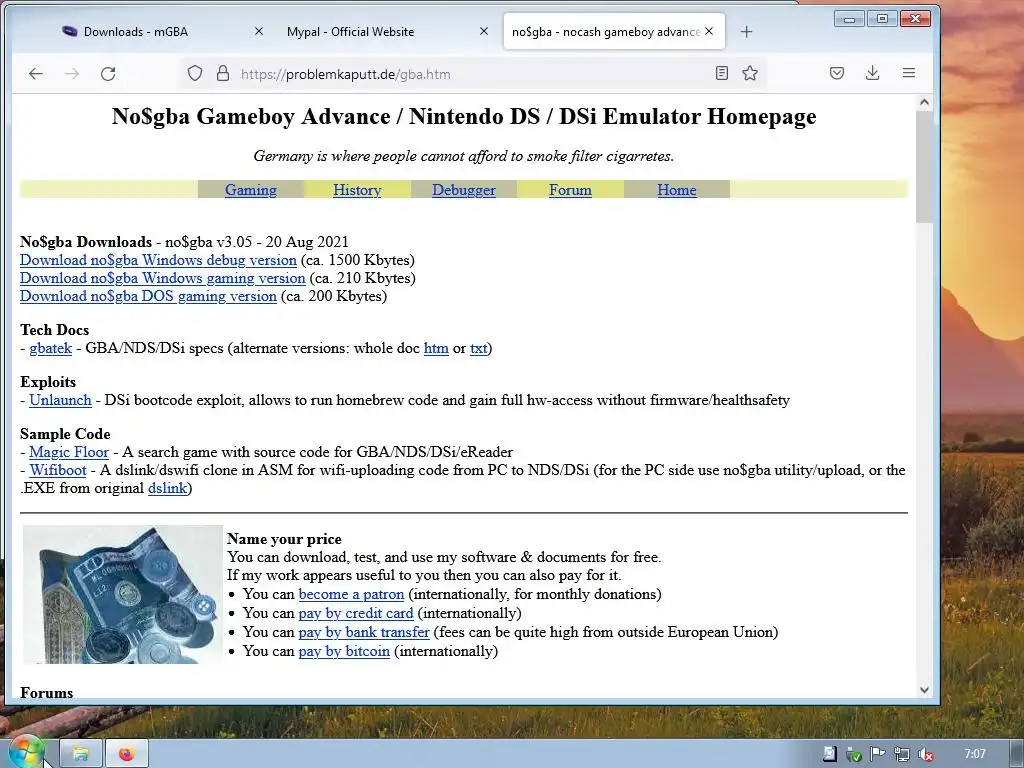1024x768 pixels.
Task: Download no$gba DOS gaming version
Action: [148, 296]
